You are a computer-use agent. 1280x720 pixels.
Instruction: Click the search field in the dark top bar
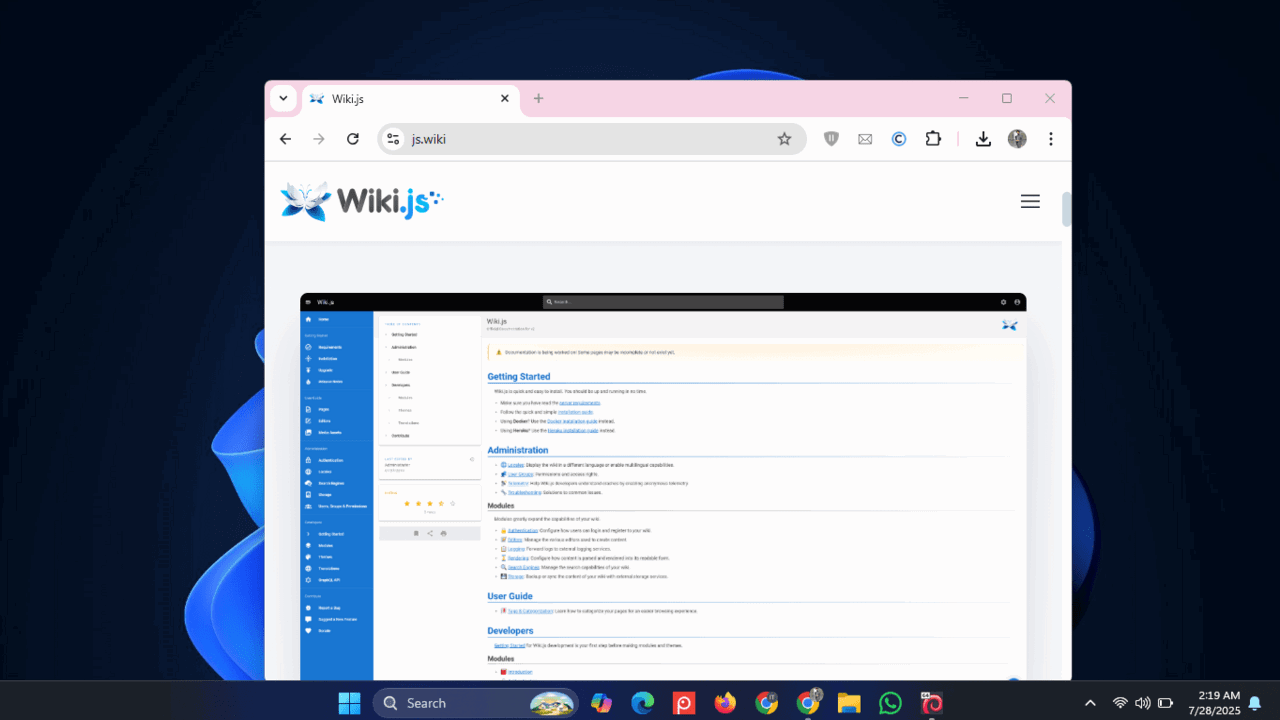[x=663, y=301]
